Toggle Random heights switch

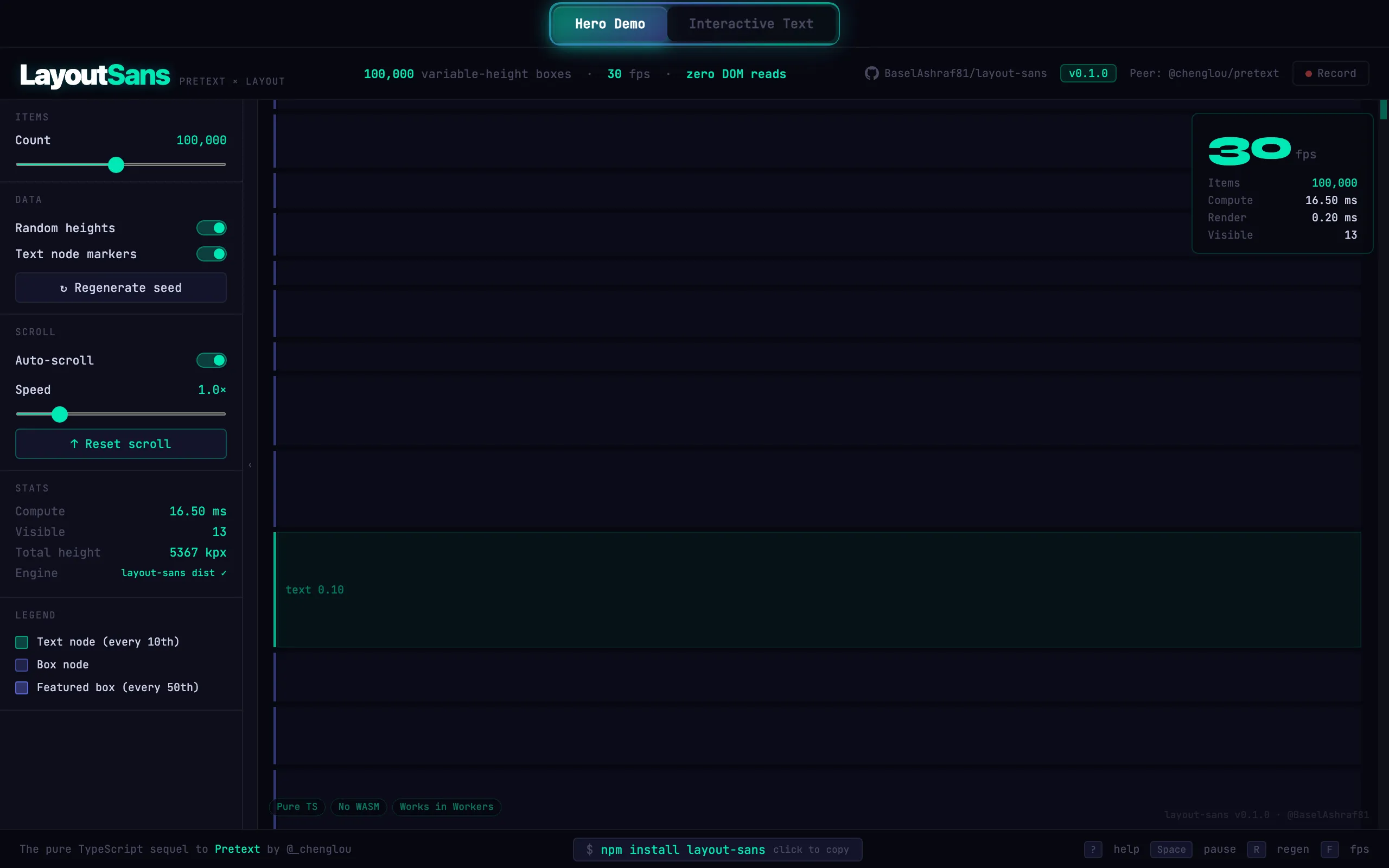[x=211, y=228]
